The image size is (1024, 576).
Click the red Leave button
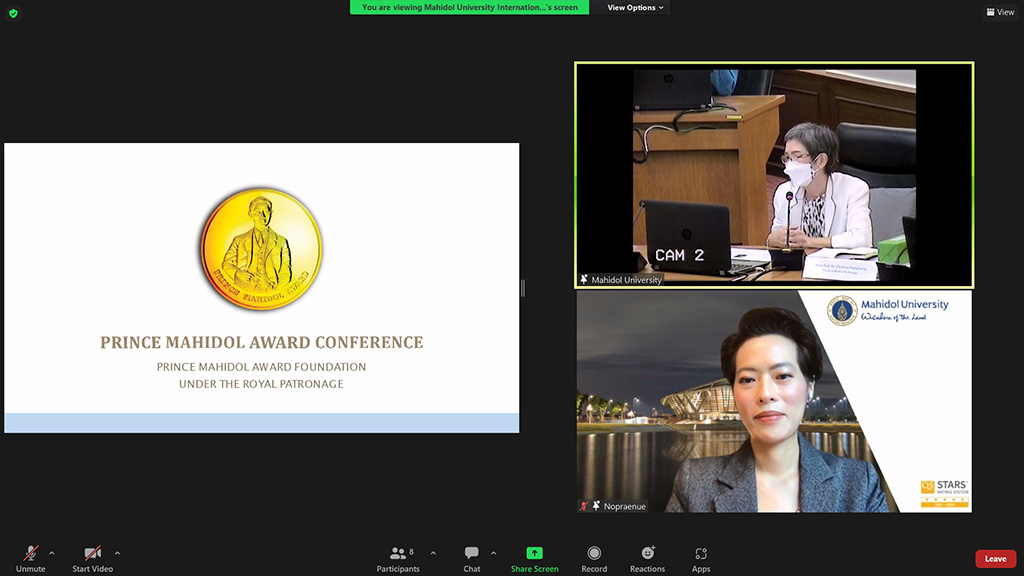995,559
